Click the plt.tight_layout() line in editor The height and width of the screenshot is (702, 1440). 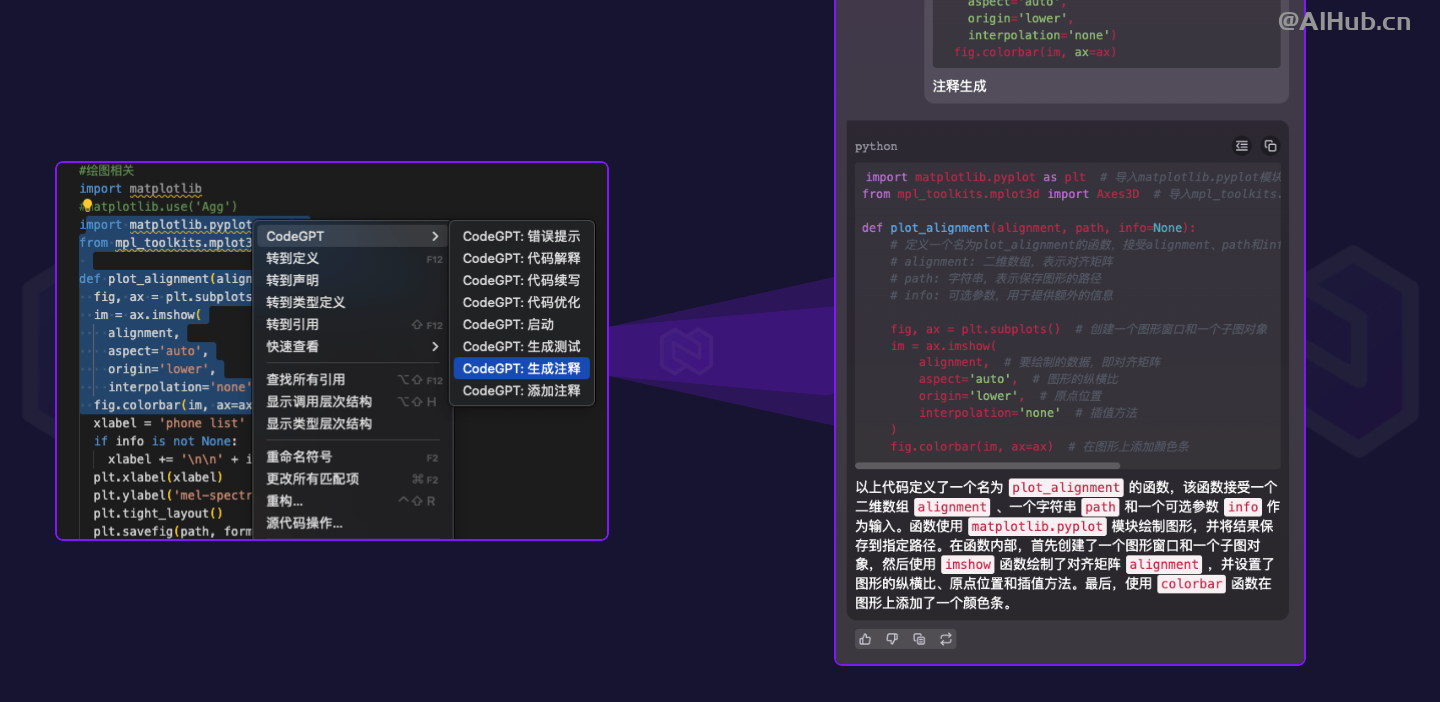click(158, 513)
